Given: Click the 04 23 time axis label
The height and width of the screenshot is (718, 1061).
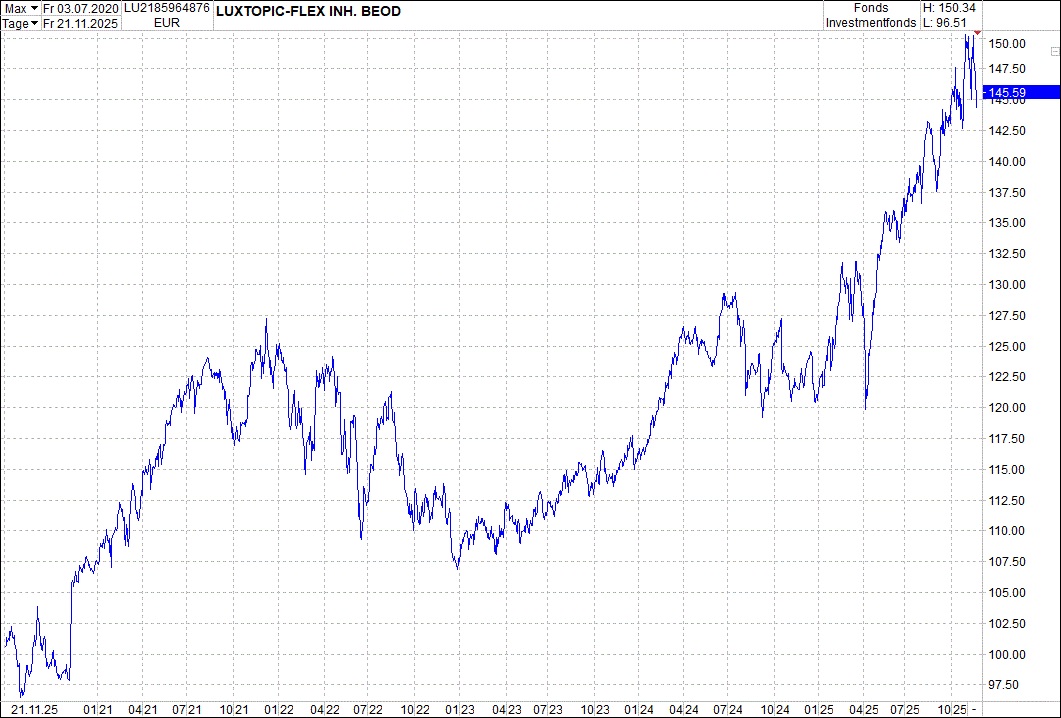Looking at the screenshot, I should (505, 710).
